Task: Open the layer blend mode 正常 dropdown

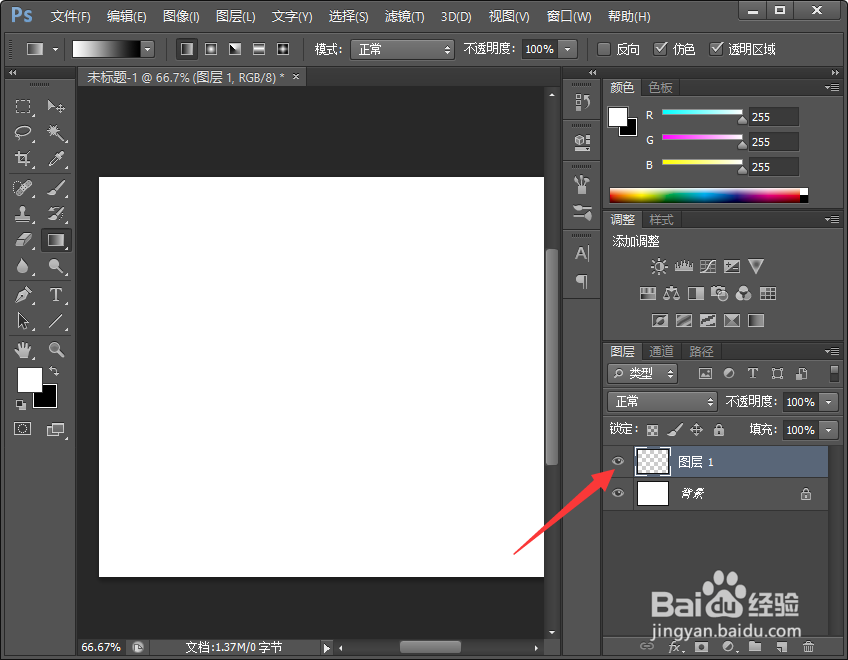Action: click(x=662, y=401)
